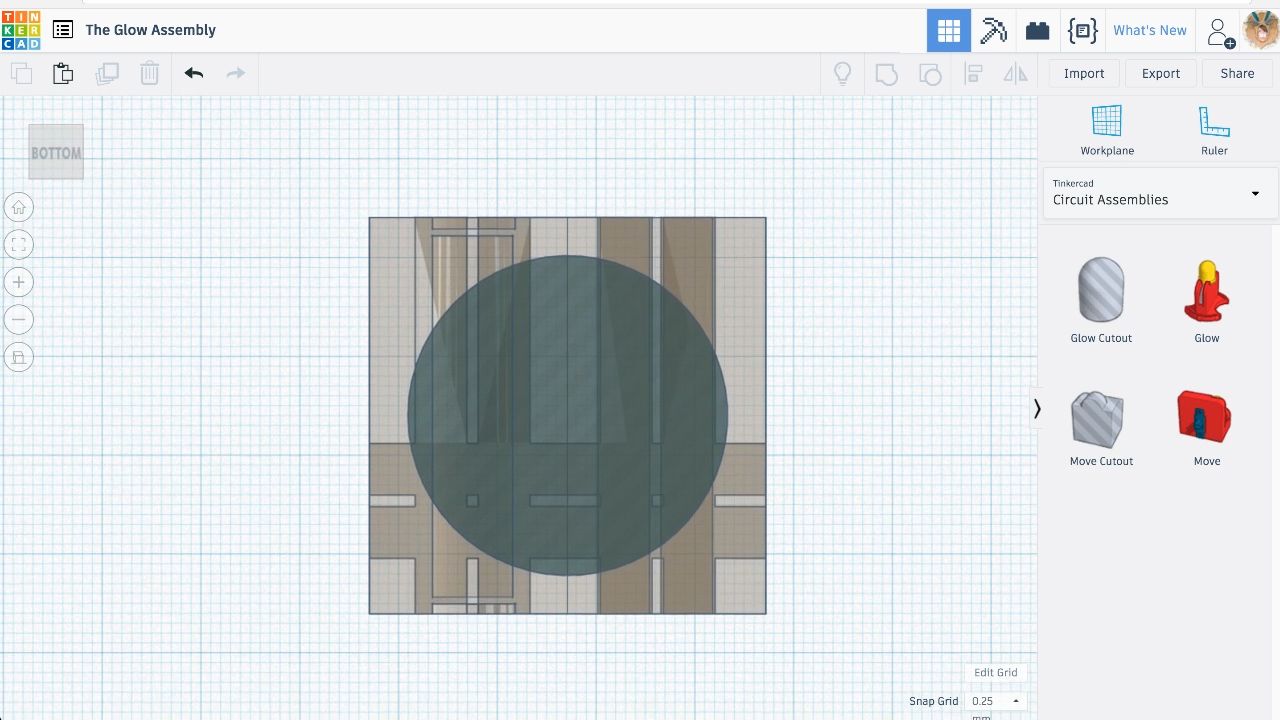
Task: Click the Delete trash icon
Action: [x=149, y=73]
